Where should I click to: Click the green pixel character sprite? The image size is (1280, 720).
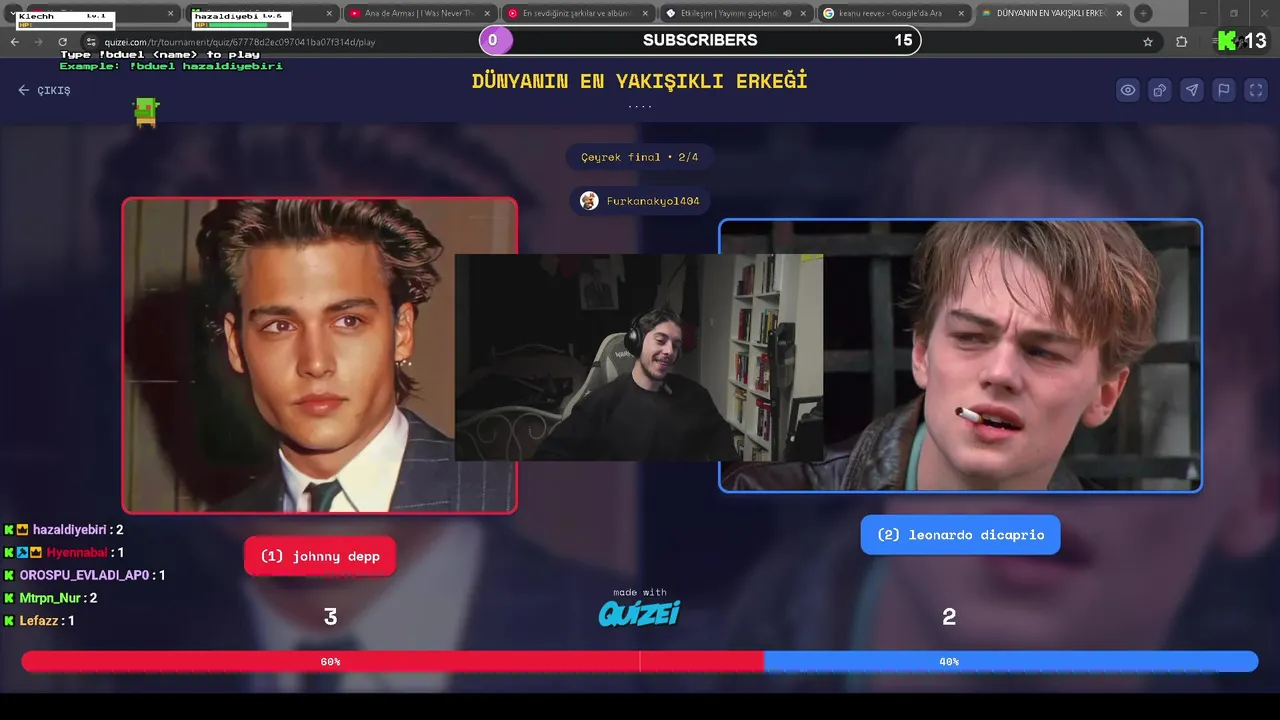(x=147, y=112)
